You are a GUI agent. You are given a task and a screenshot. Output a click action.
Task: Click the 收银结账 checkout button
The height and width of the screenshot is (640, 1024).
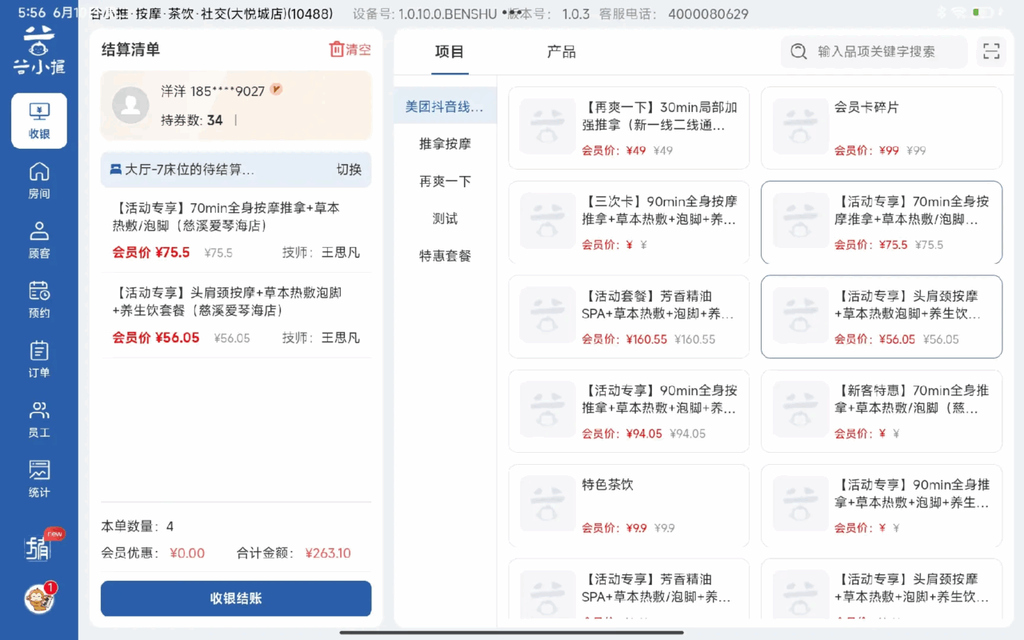point(236,598)
